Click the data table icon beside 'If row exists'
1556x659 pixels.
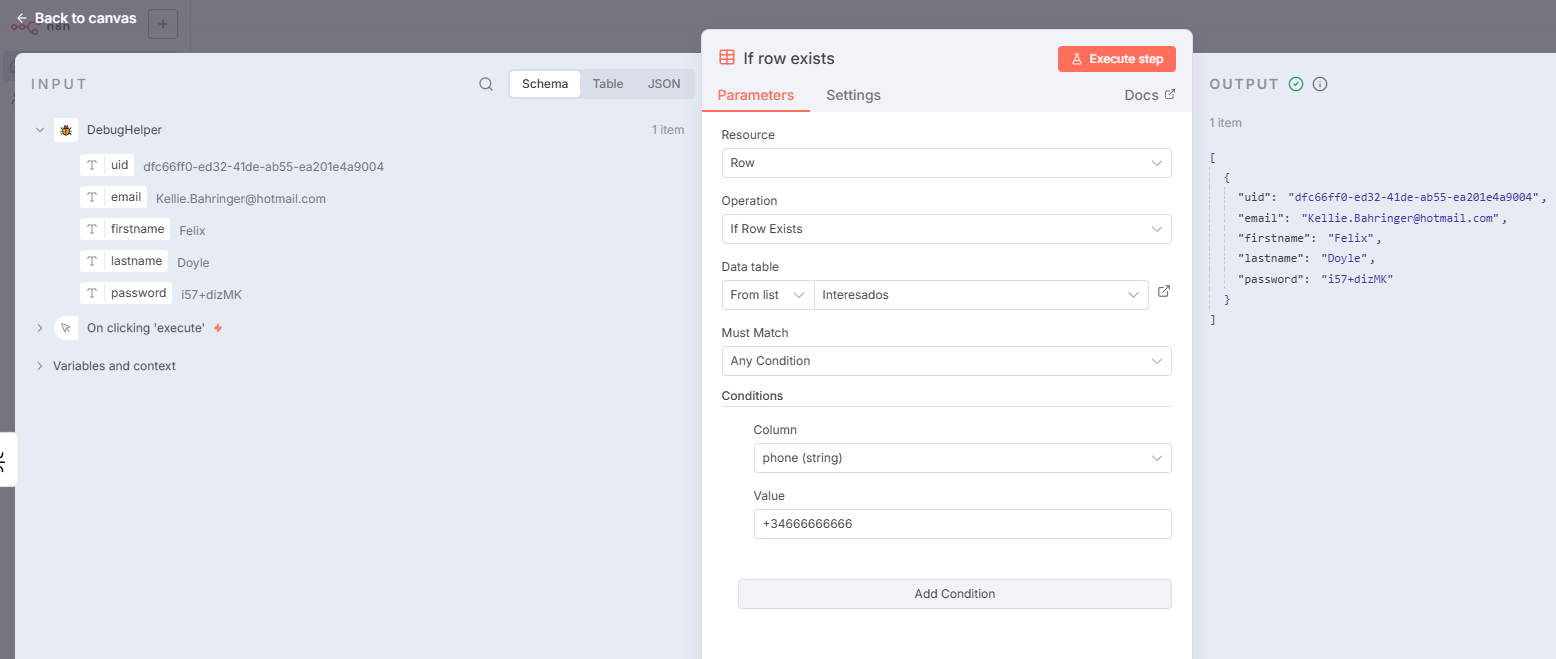click(x=727, y=58)
